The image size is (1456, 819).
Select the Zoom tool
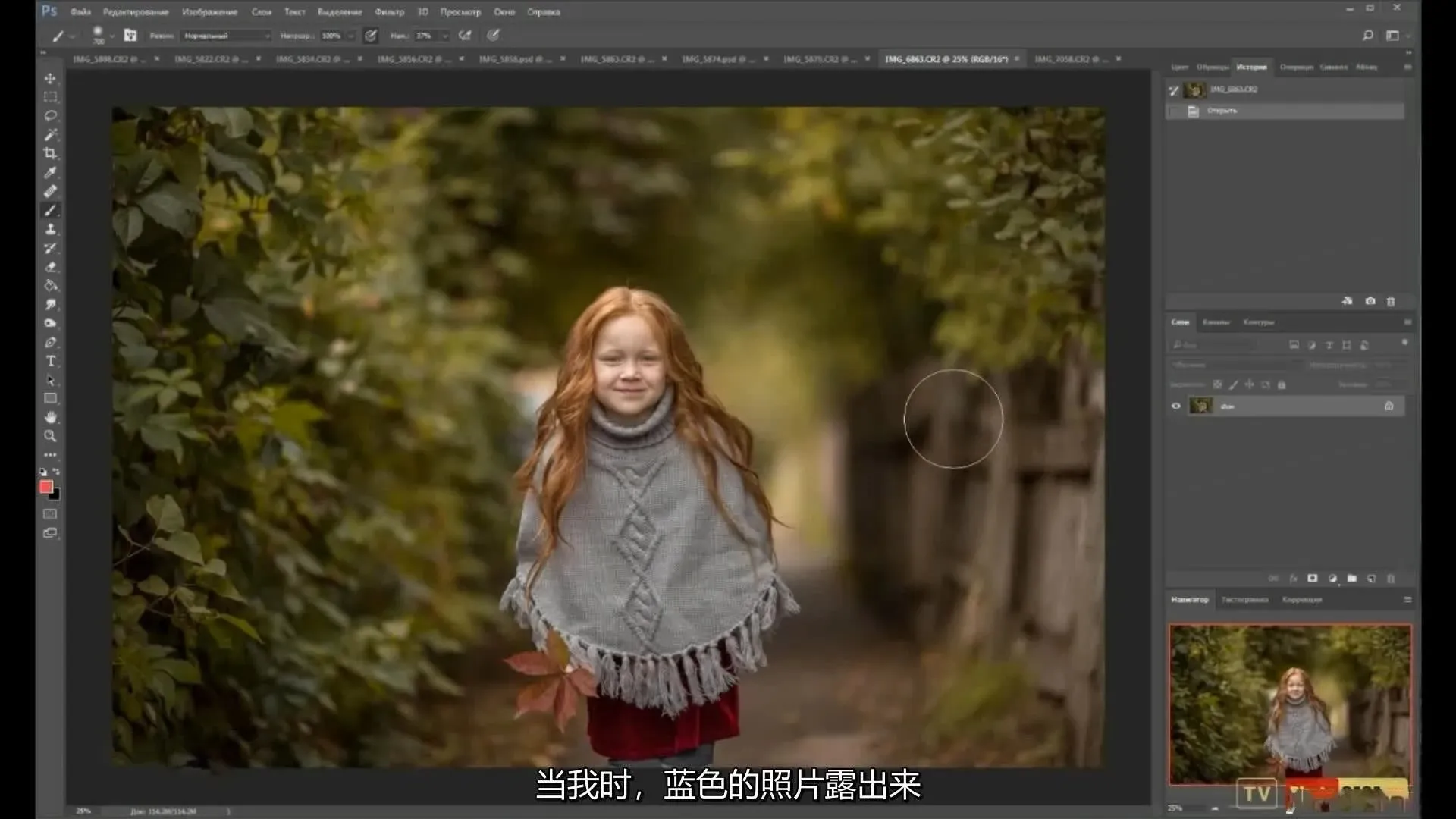[x=50, y=436]
